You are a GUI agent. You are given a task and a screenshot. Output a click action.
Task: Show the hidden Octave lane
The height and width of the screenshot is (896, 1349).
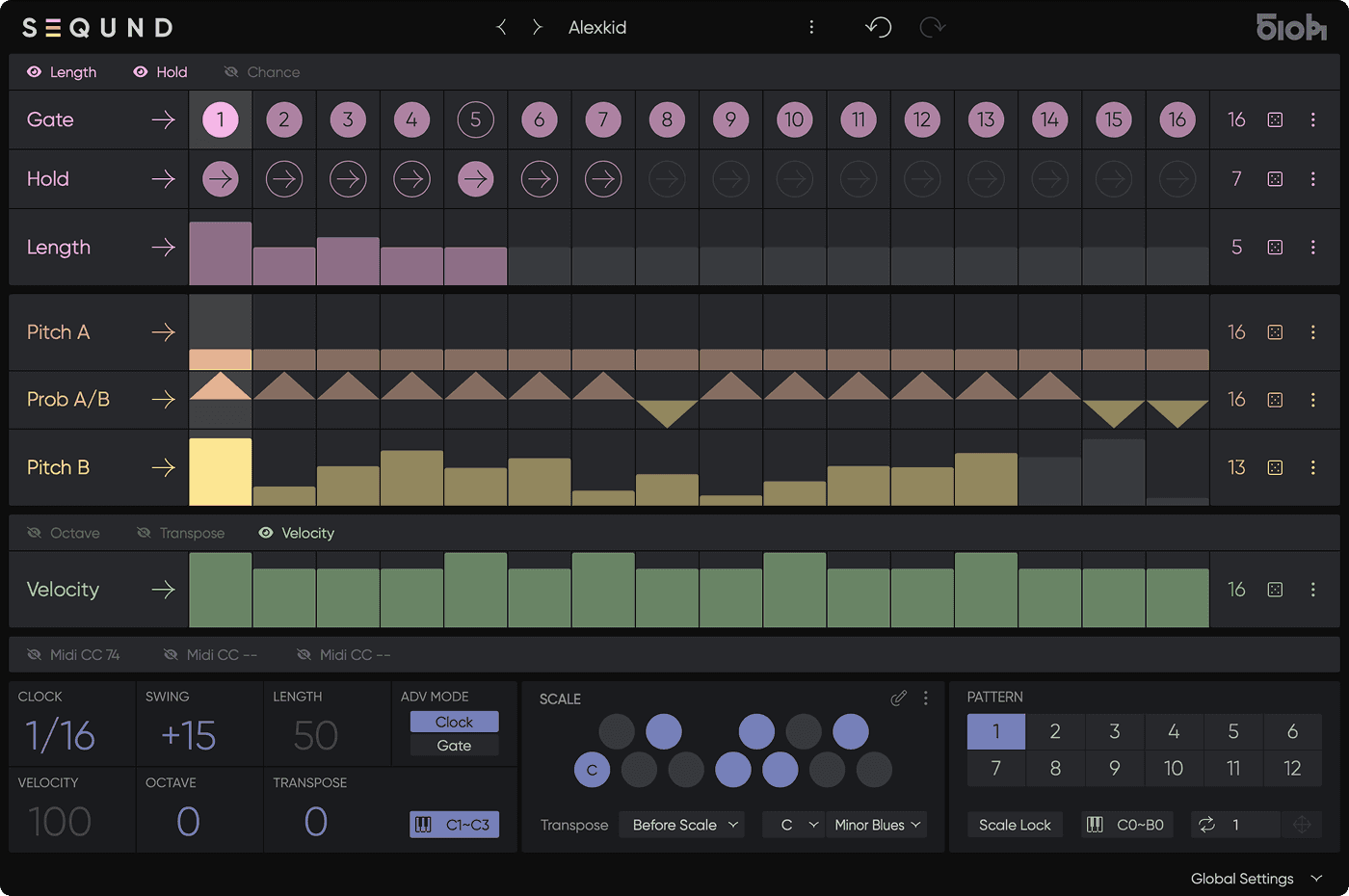click(35, 533)
